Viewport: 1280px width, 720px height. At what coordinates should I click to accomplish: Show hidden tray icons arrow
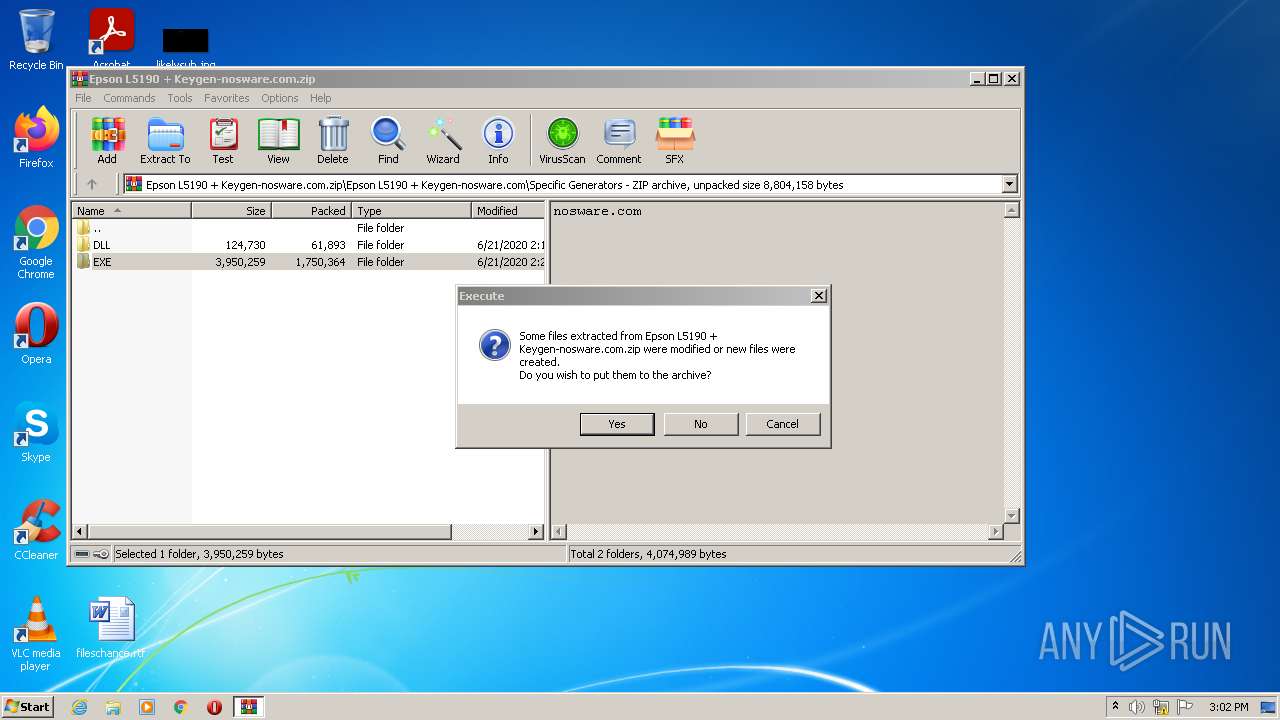[x=1115, y=707]
